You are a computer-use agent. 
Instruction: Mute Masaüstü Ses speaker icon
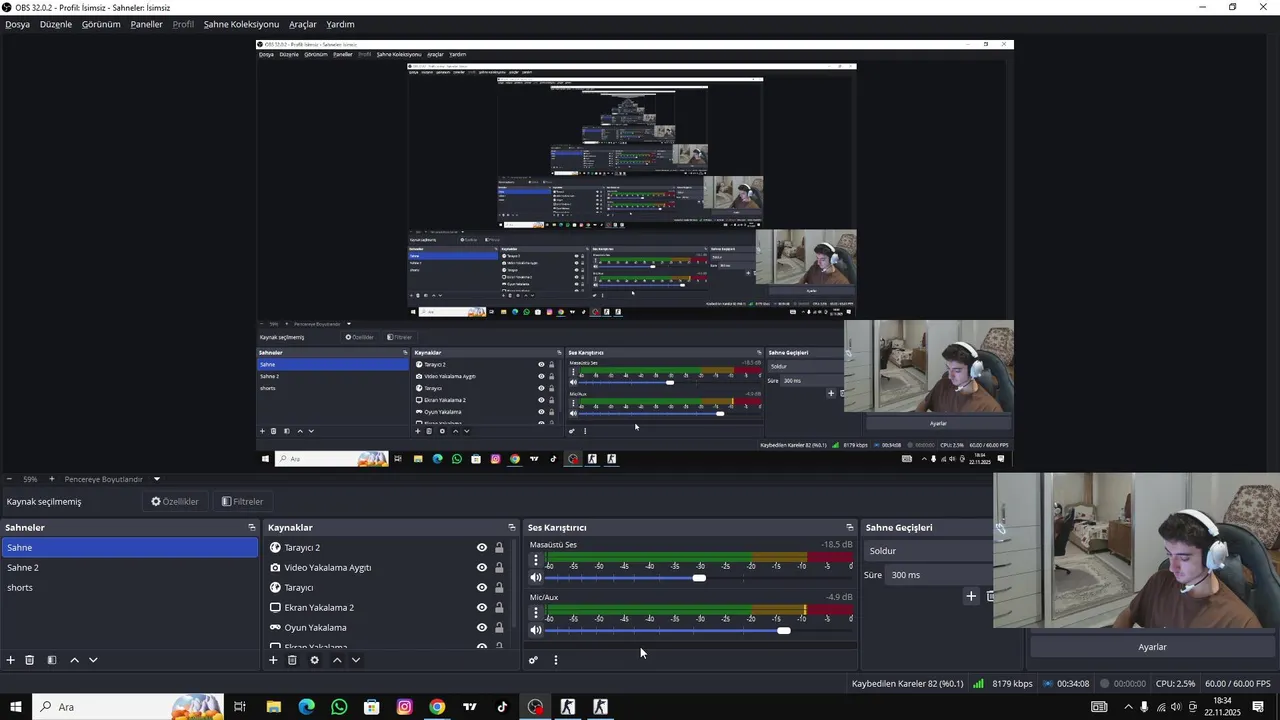[x=536, y=577]
